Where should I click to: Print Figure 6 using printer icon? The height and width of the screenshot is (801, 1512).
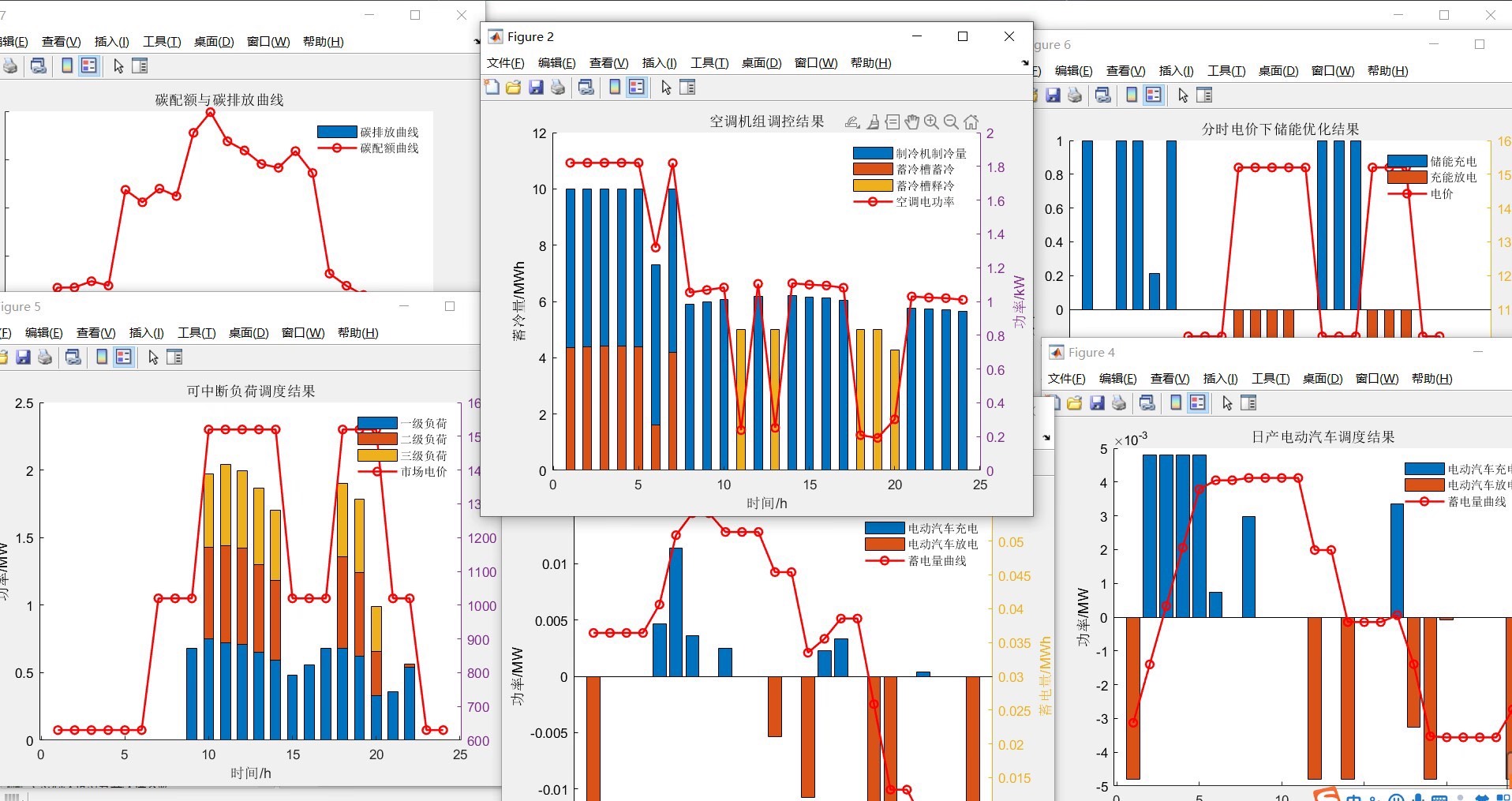(1075, 95)
